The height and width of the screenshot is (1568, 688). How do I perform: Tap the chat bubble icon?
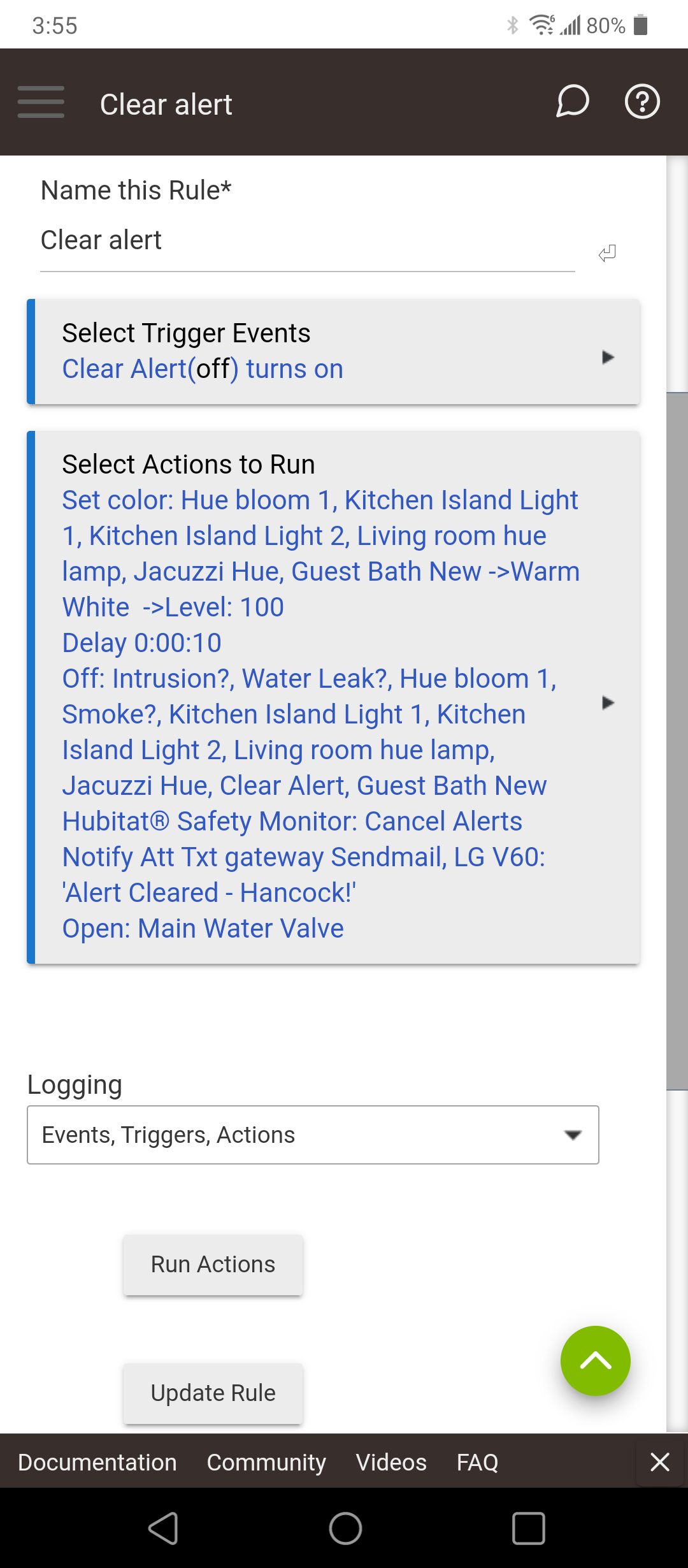point(572,102)
